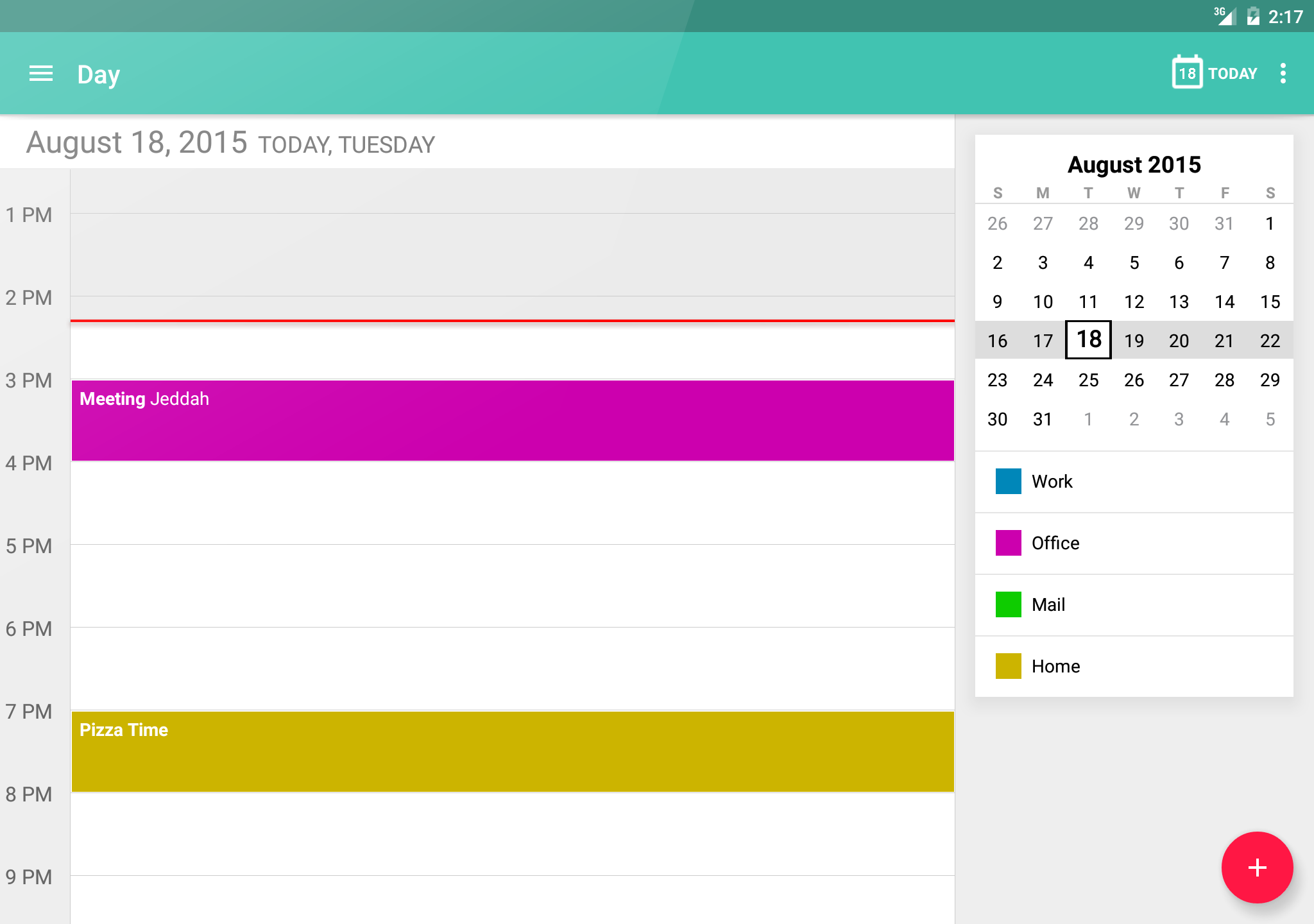Tap the TODAY text label
This screenshot has width=1314, height=924.
[1233, 74]
